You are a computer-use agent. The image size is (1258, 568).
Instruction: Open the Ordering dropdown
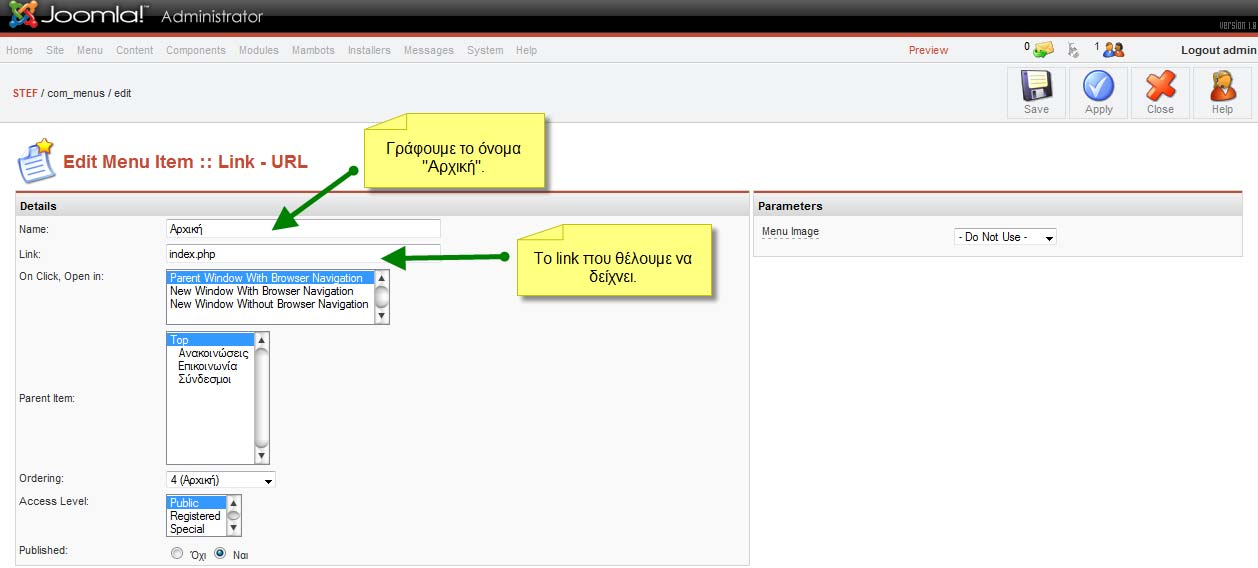[x=221, y=480]
